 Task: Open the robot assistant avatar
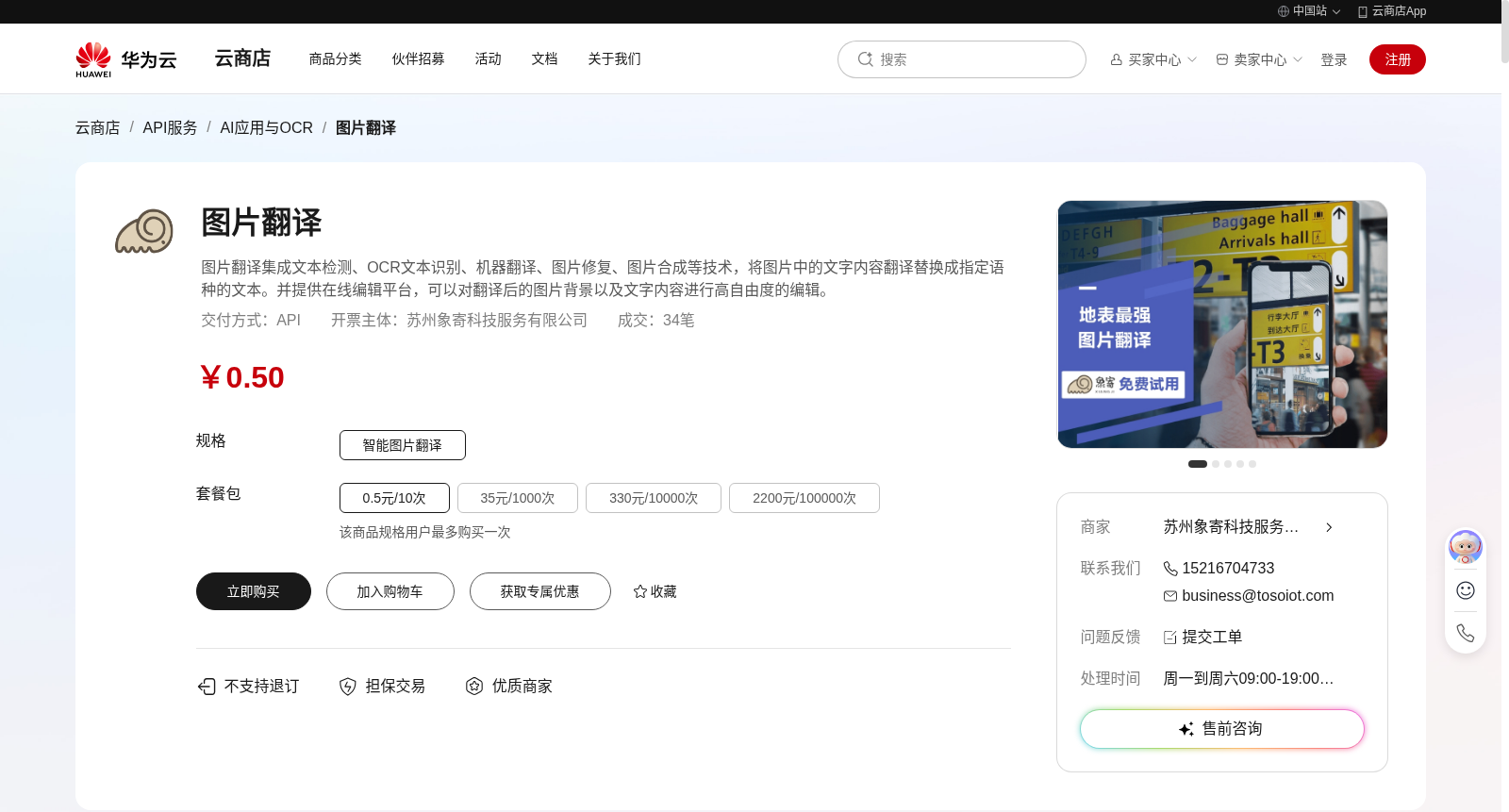1466,547
